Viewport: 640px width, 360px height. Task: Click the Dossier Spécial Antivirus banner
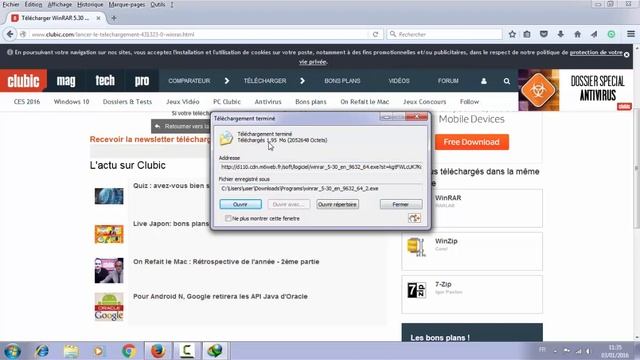coord(576,90)
